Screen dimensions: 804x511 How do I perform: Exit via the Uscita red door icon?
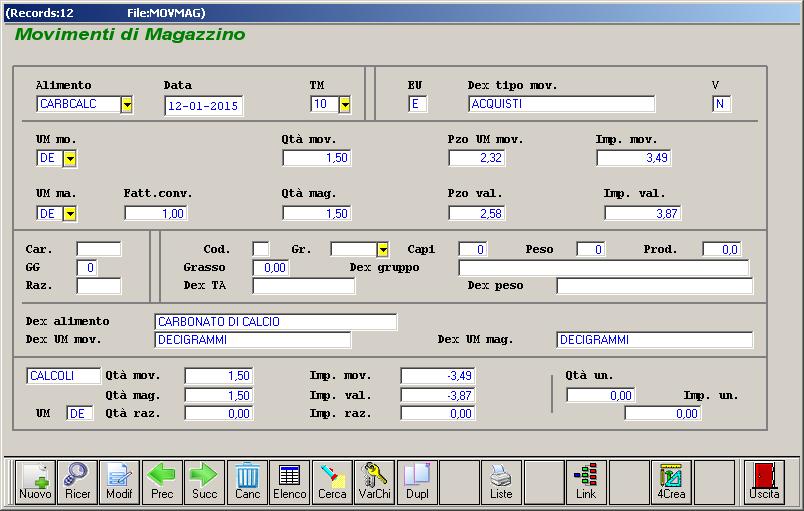tap(764, 482)
